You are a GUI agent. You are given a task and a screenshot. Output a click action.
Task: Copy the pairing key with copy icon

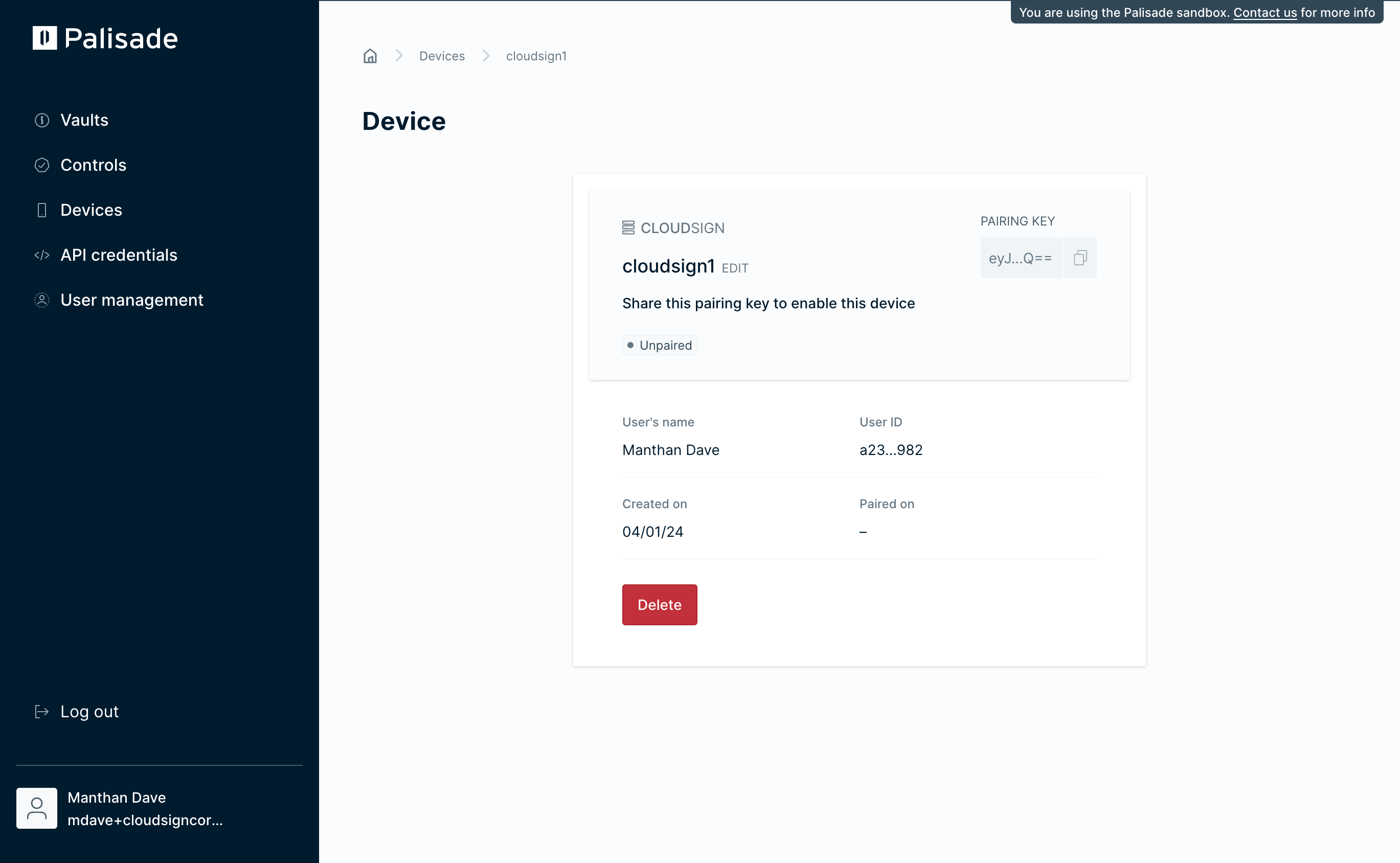click(1079, 258)
